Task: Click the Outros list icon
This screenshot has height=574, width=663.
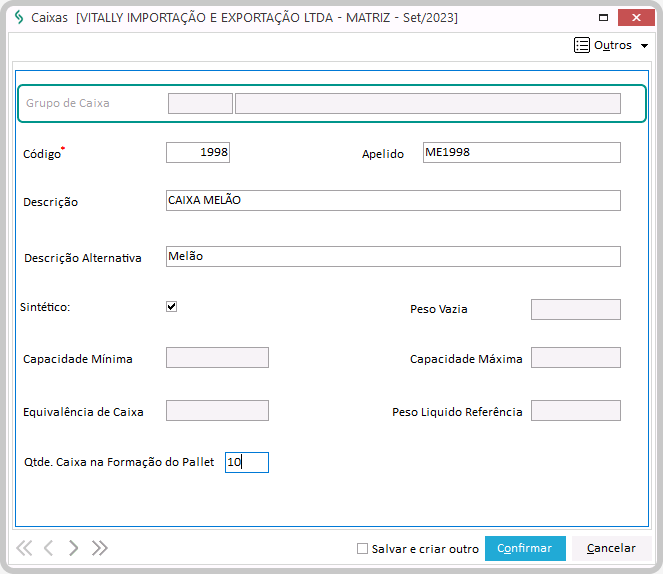Action: click(x=582, y=45)
